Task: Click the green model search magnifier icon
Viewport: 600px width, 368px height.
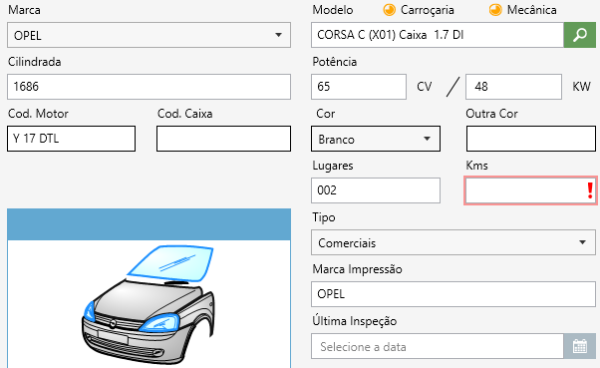Action: (x=579, y=35)
